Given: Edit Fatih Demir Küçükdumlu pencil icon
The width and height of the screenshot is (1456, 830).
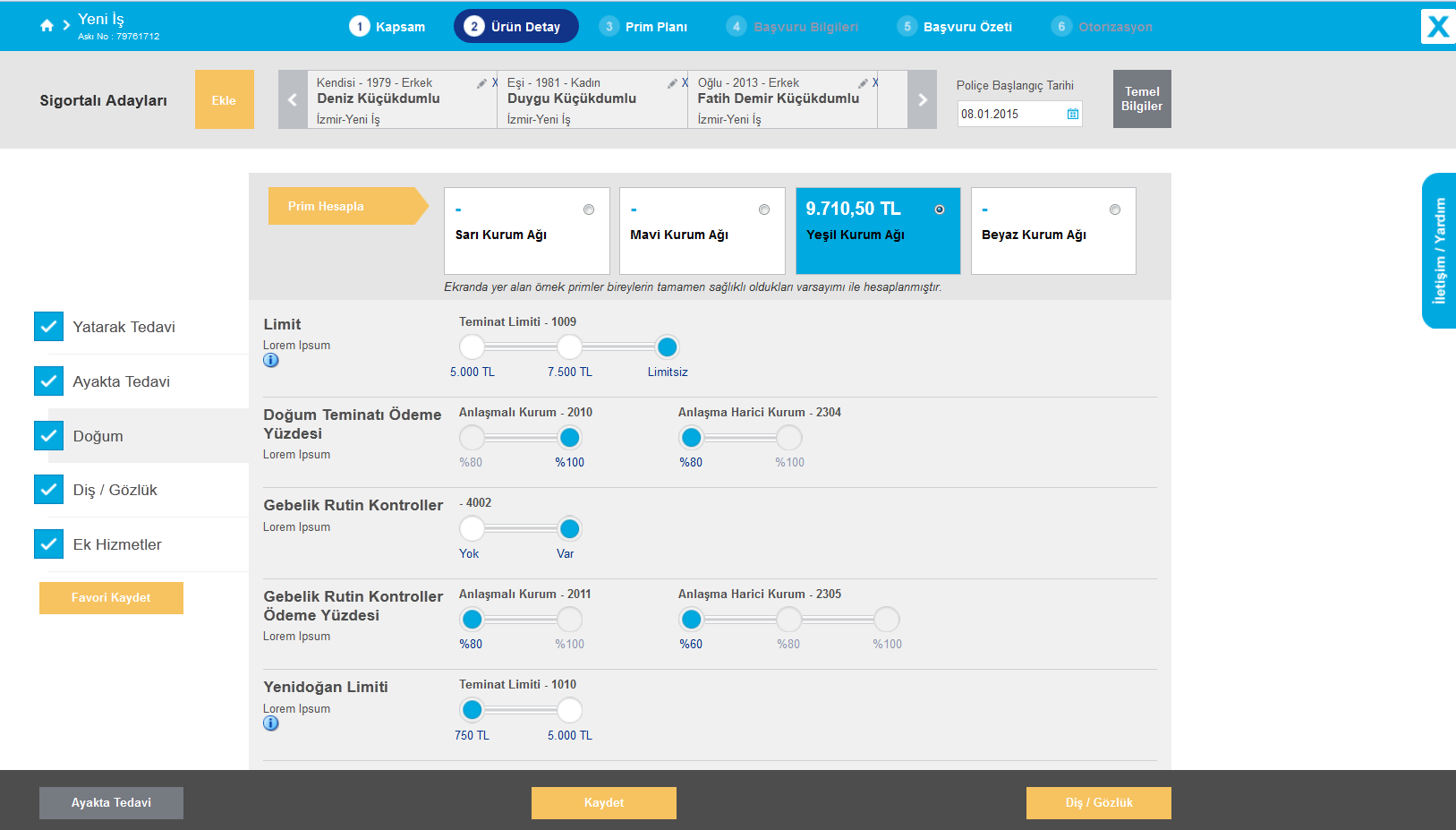Looking at the screenshot, I should click(x=863, y=83).
